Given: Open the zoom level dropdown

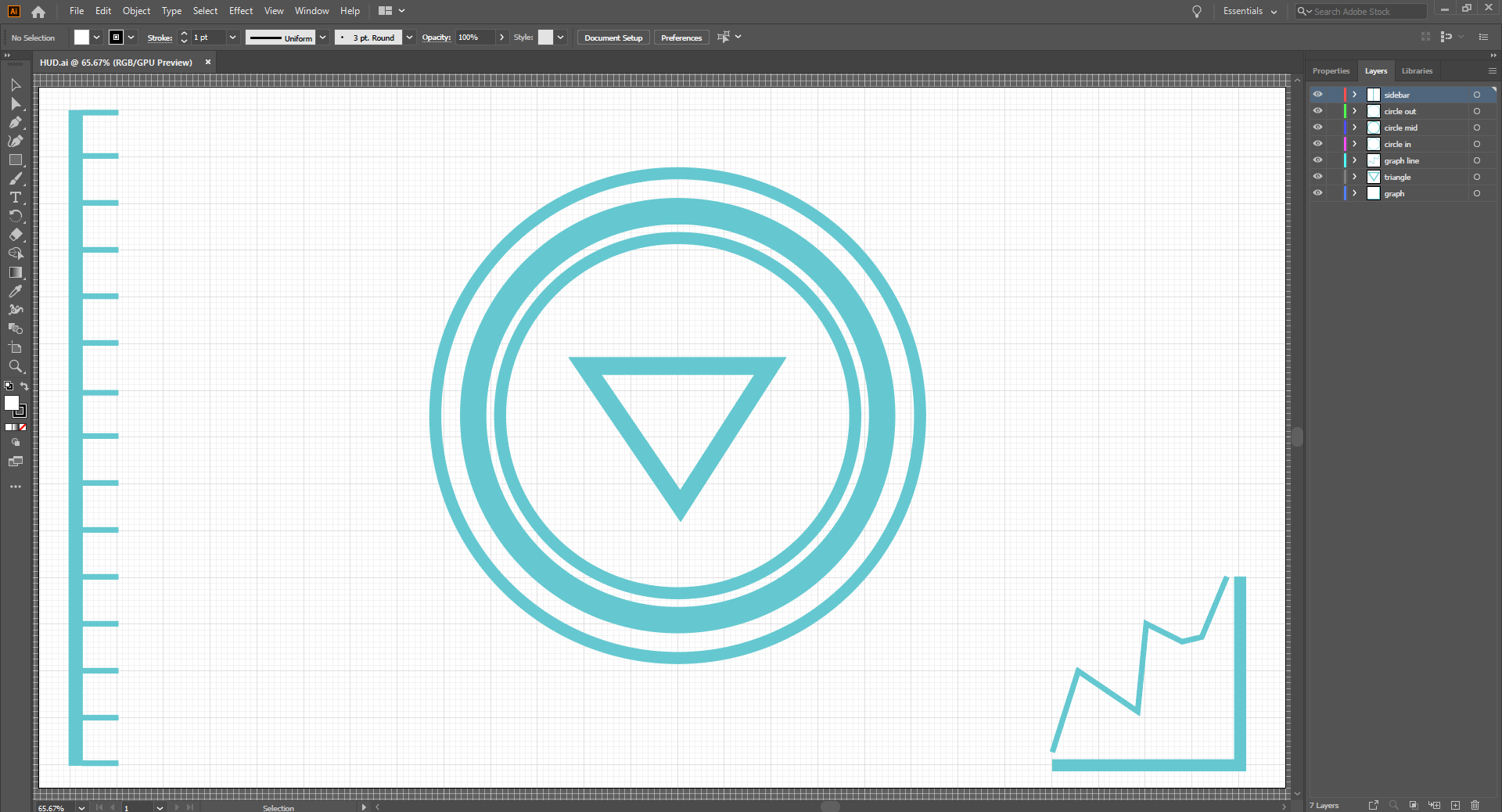Looking at the screenshot, I should click(81, 807).
